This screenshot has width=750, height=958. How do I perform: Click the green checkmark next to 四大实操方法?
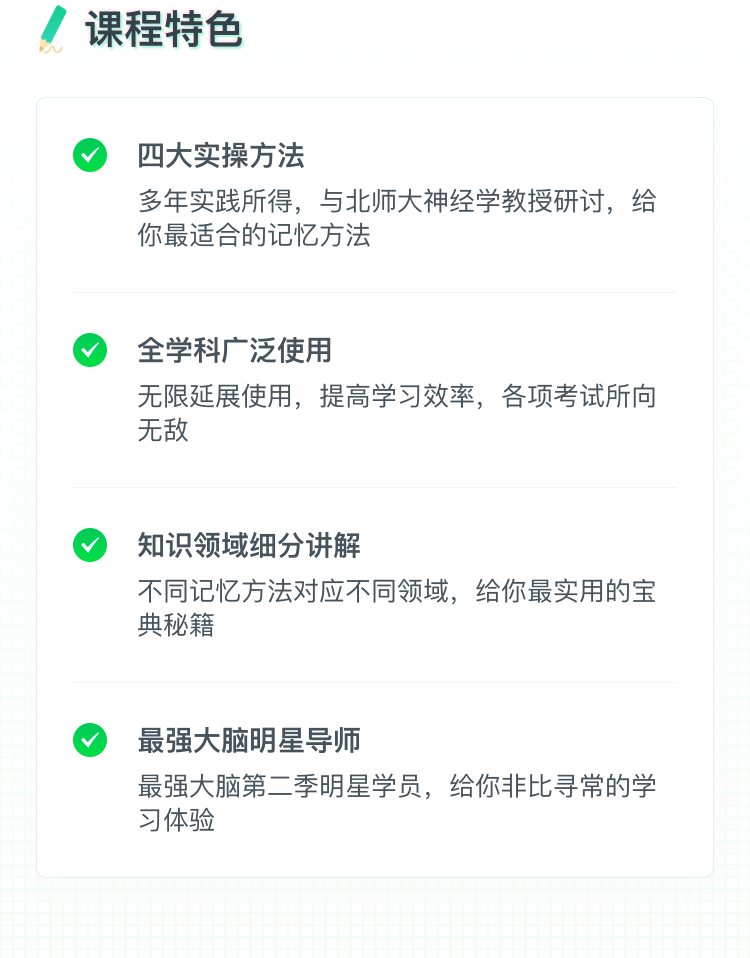tap(90, 155)
